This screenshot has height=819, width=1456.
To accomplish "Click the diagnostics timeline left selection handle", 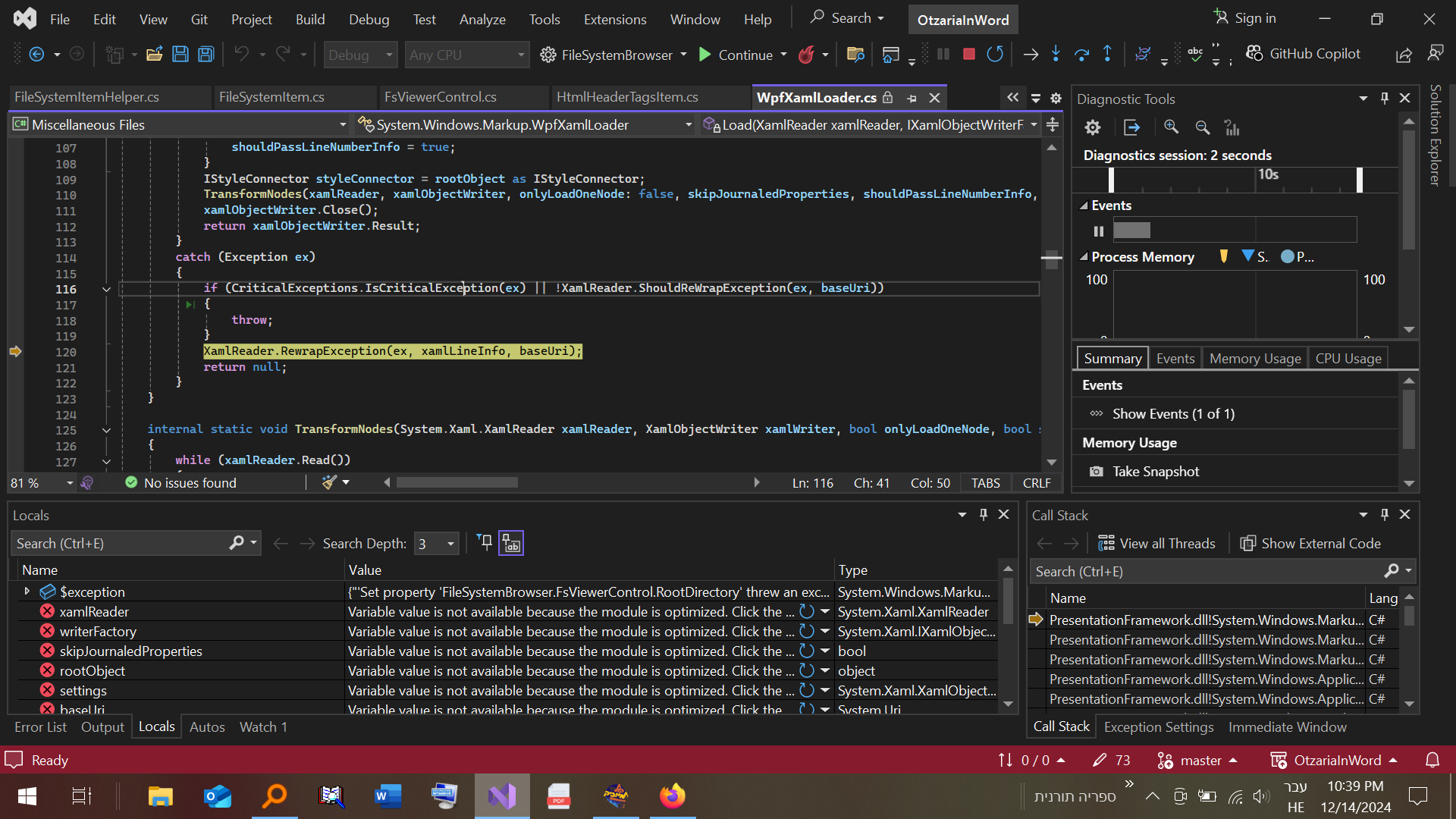I will (x=1111, y=180).
